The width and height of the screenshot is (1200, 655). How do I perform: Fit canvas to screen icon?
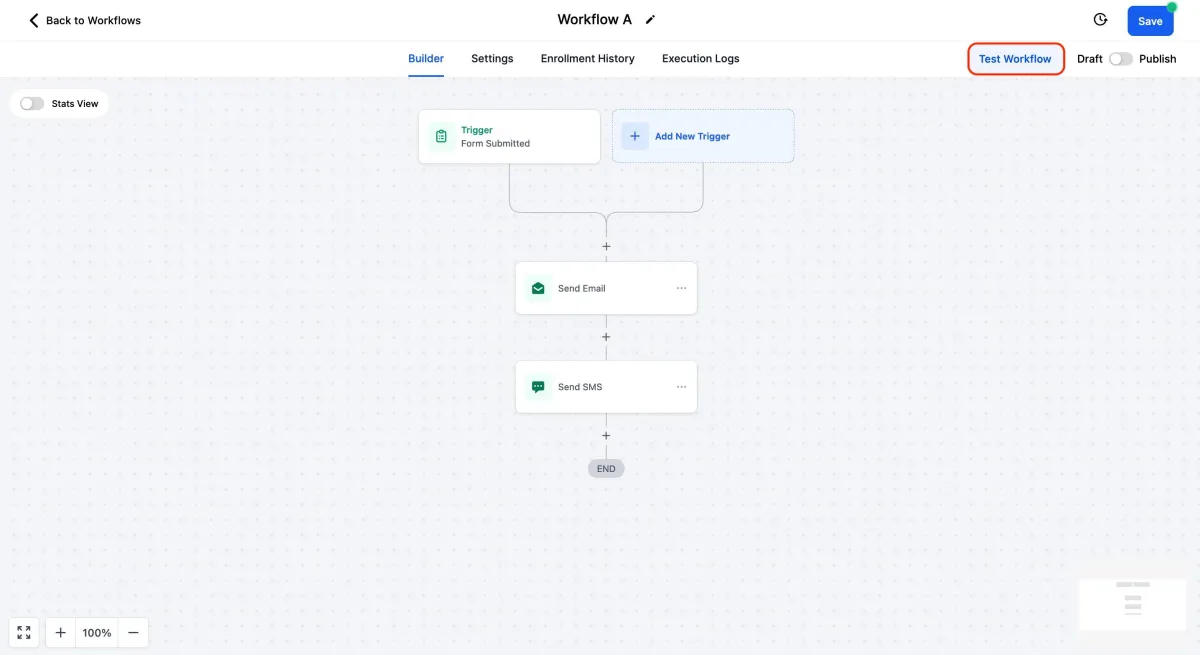point(24,632)
